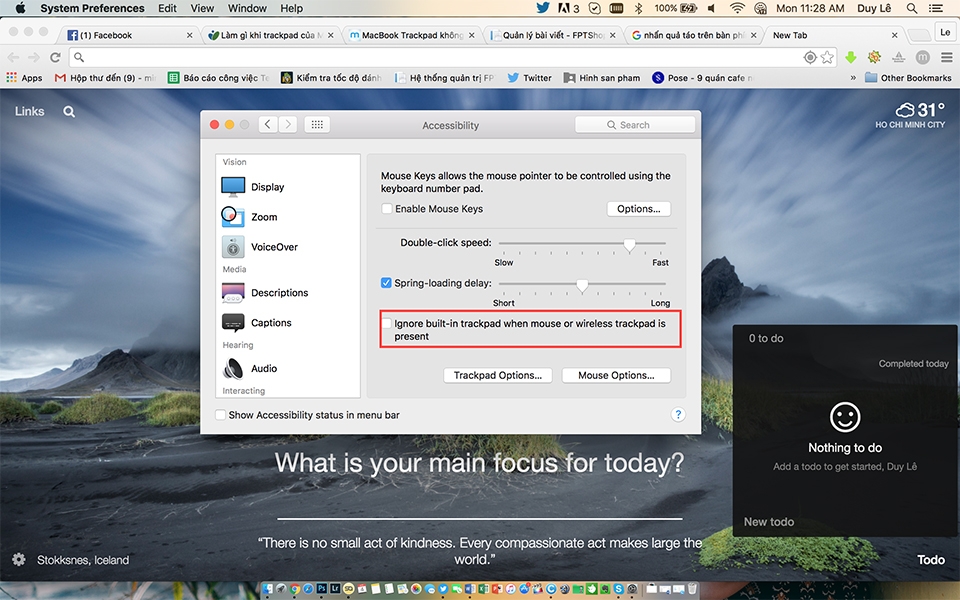Image resolution: width=960 pixels, height=600 pixels.
Task: Open Skype from the Dock
Action: (618, 589)
